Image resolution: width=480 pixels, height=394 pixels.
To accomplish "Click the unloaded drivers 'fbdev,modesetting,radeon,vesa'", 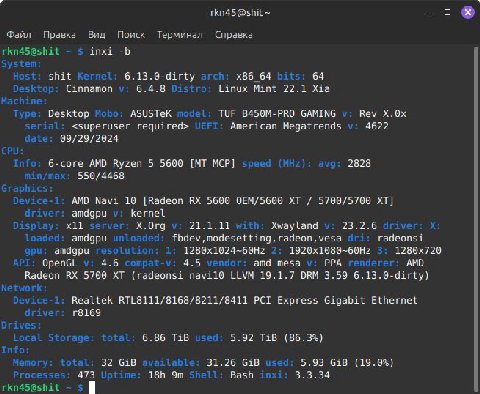I will coord(257,238).
